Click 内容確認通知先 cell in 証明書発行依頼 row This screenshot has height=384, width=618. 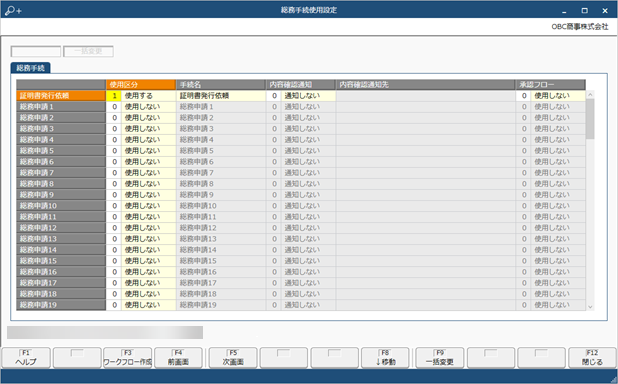pyautogui.click(x=426, y=95)
